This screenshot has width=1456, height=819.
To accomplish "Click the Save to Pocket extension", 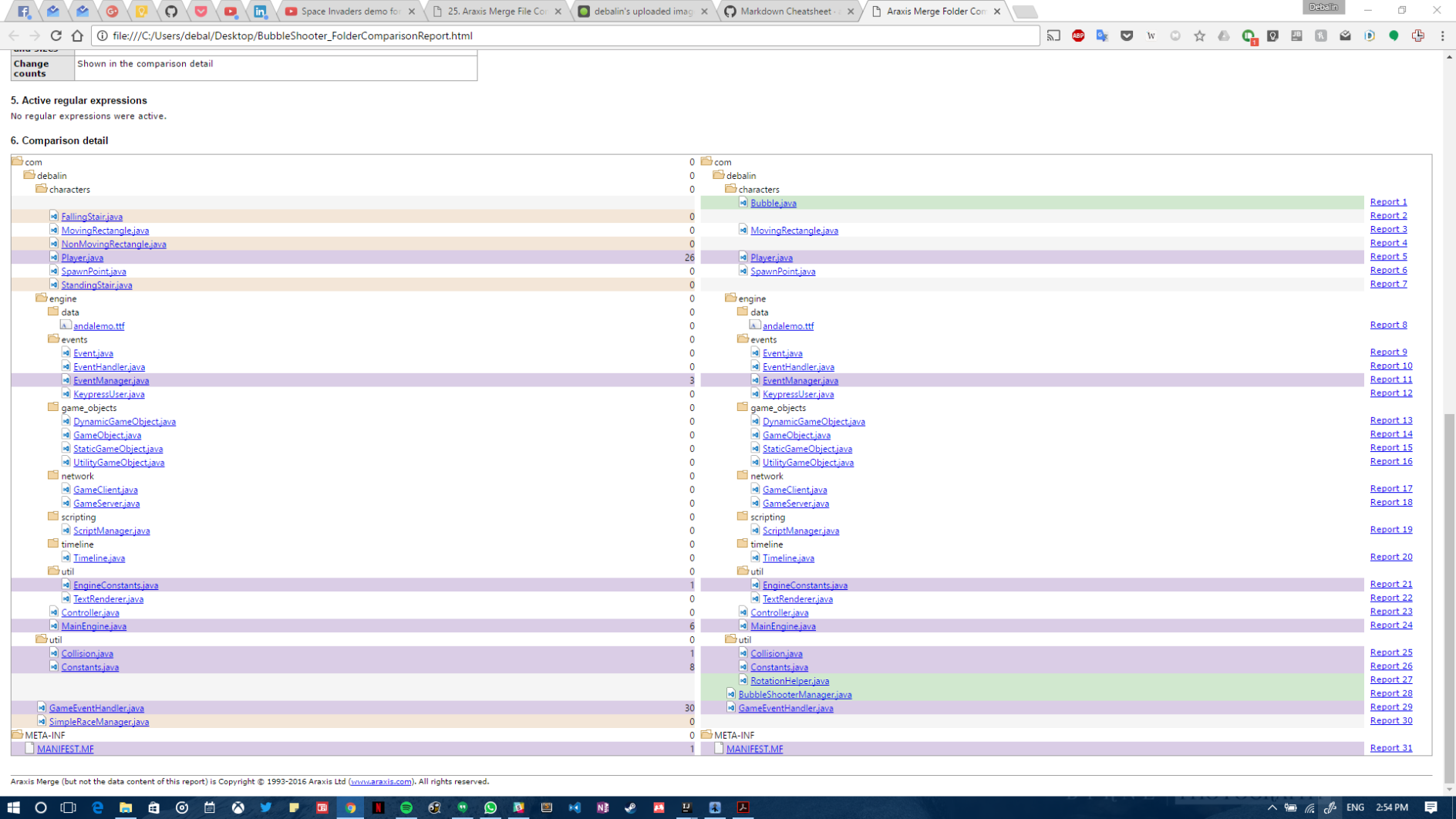I will click(x=1127, y=35).
